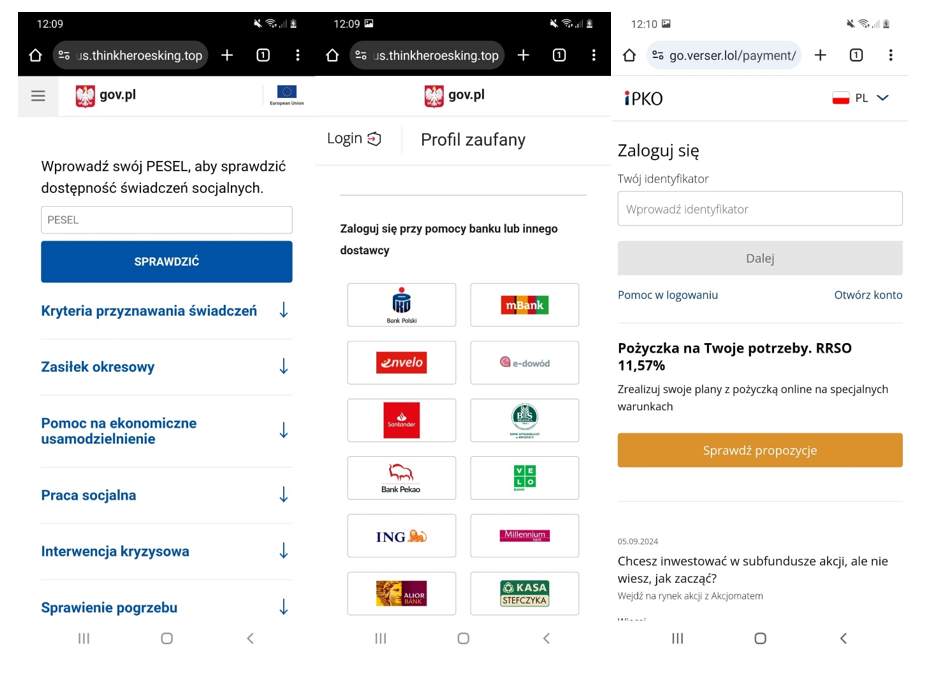Choose the Bank Pekao tile
This screenshot has width=938, height=675.
(401, 478)
